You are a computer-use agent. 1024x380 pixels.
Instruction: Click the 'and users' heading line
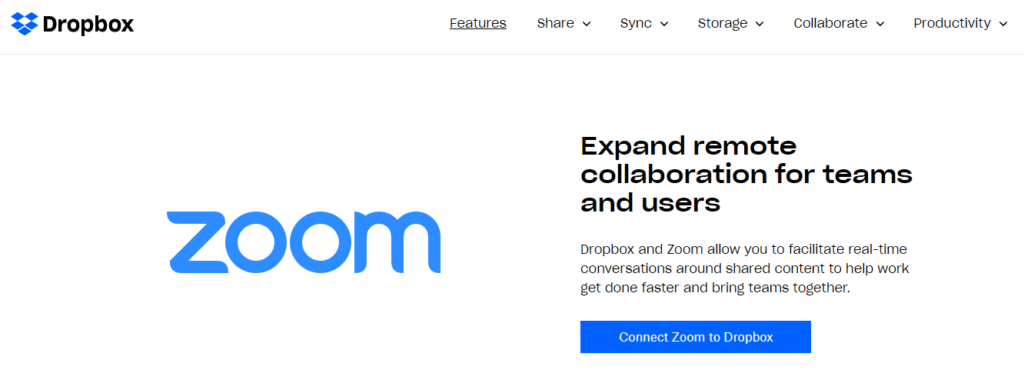click(650, 203)
